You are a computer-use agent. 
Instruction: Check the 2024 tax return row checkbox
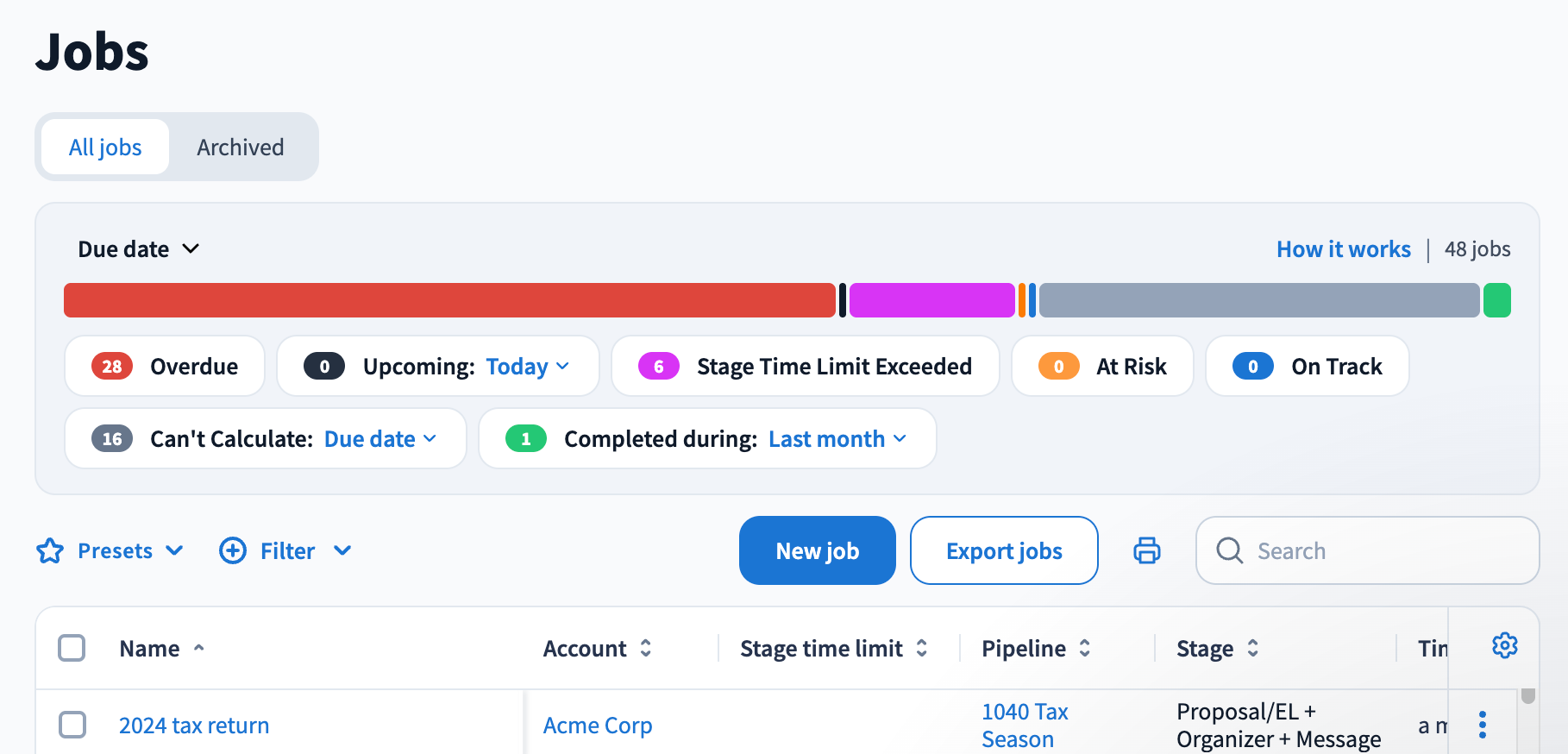[72, 725]
